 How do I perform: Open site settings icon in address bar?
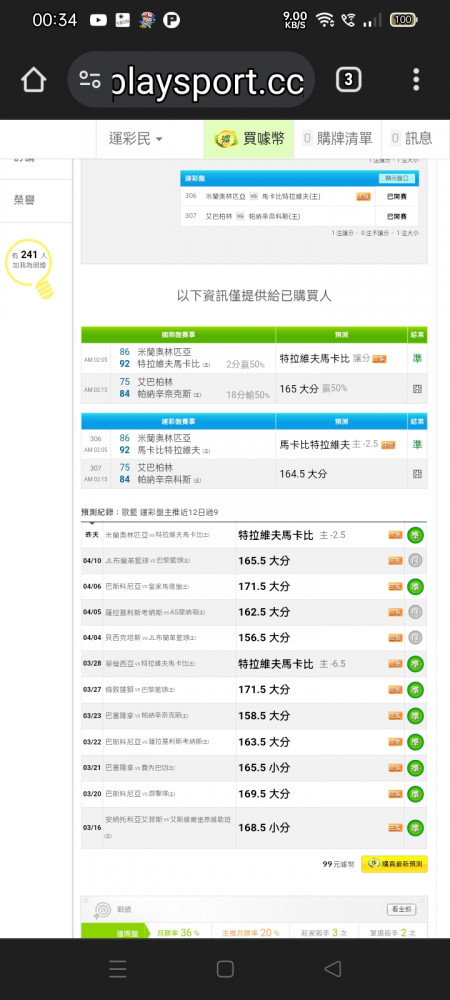pos(91,80)
